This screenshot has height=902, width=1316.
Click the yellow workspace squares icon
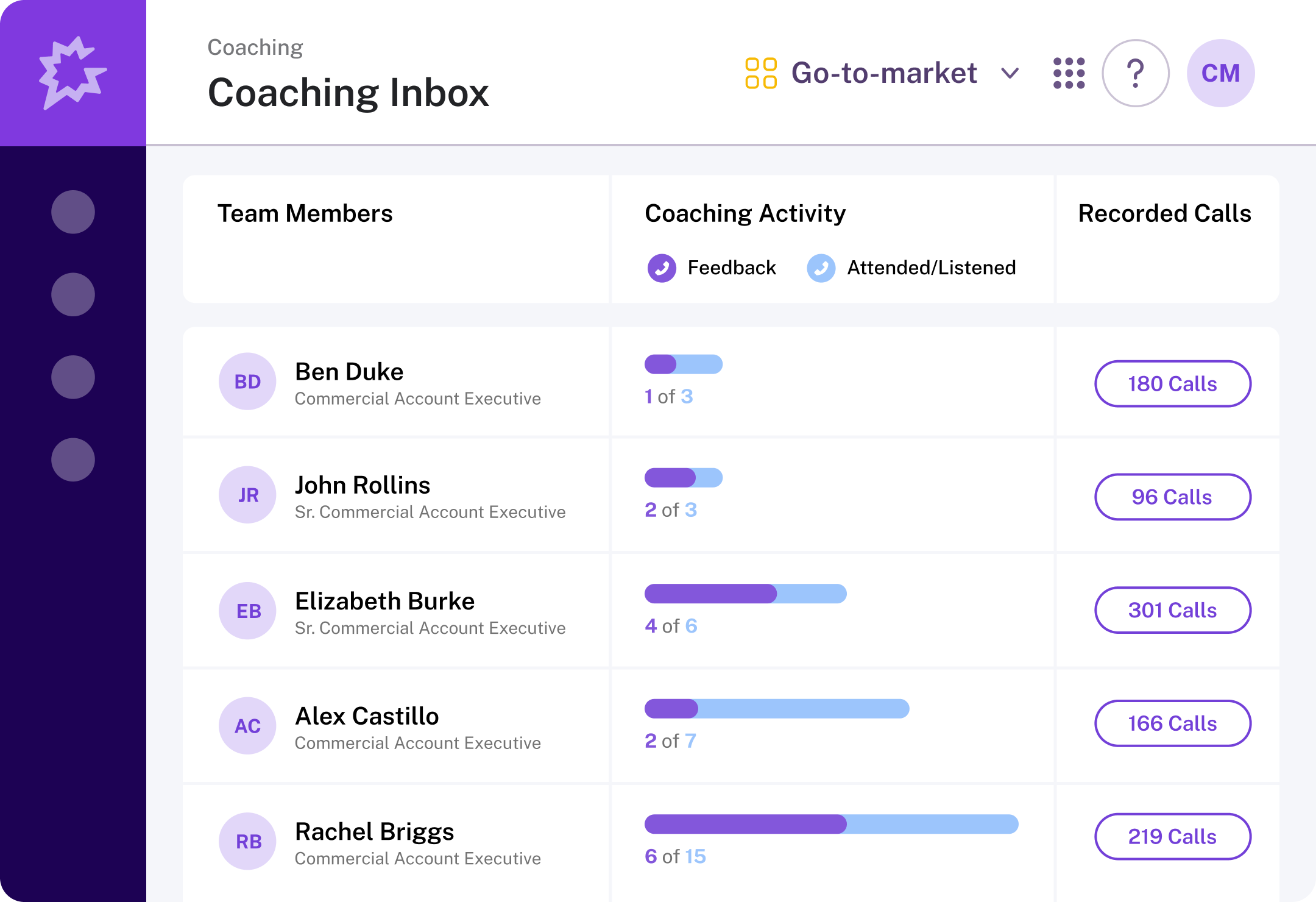click(x=761, y=73)
